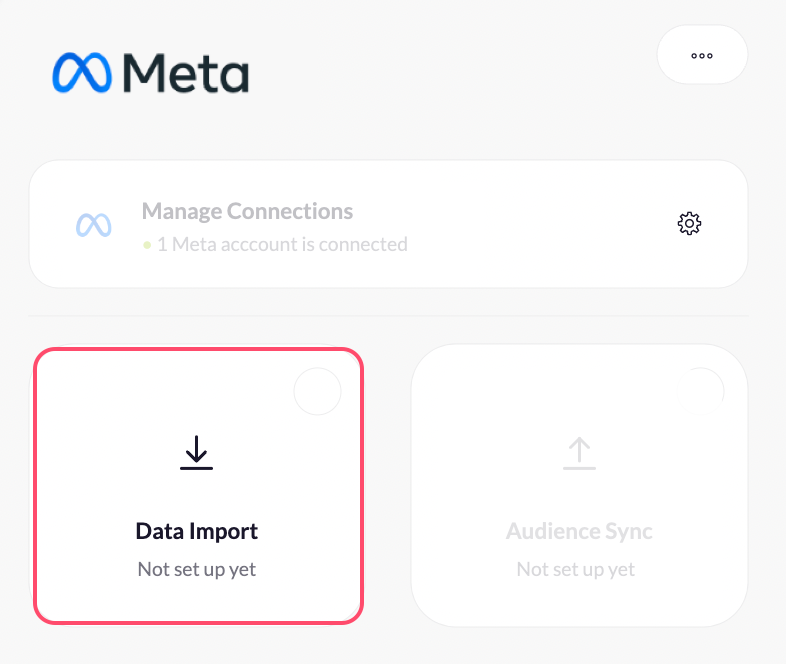Click '1 Meta acccount is connected' status text
786x664 pixels.
point(282,245)
